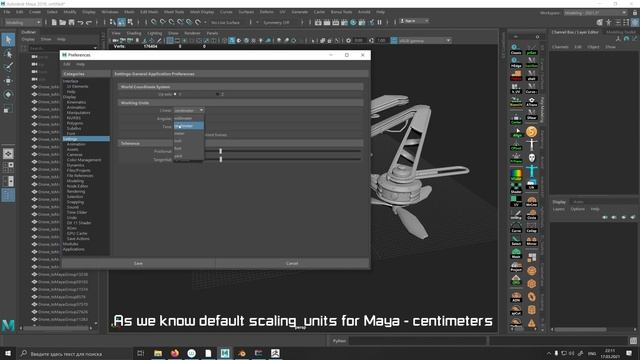This screenshot has height=360, width=640.
Task: Select the Rotate tool in the toolbox
Action: [8, 95]
